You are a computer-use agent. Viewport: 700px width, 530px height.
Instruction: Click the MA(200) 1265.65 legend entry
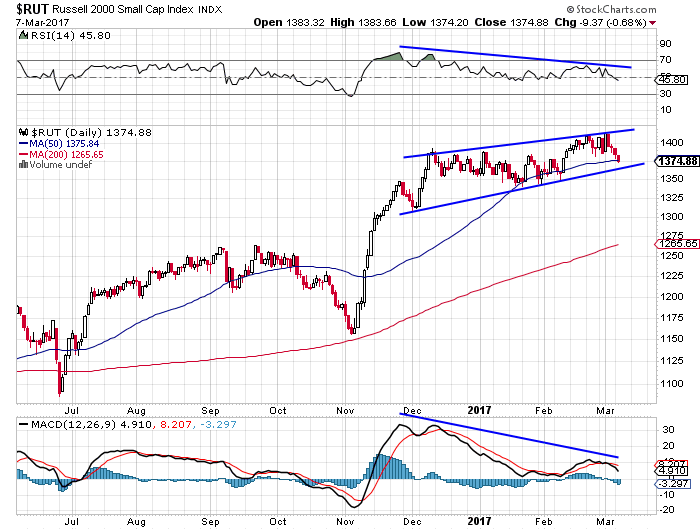pyautogui.click(x=61, y=154)
